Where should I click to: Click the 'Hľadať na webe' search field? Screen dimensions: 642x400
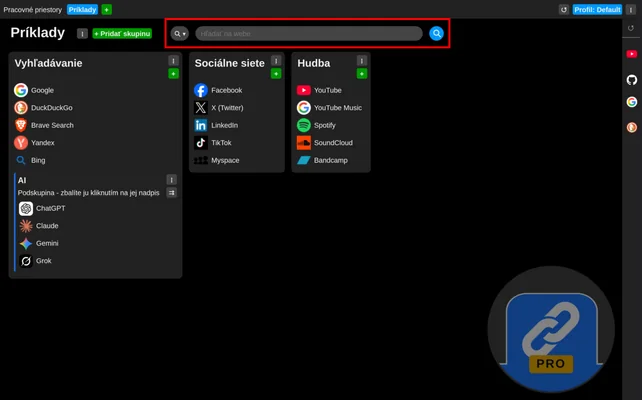click(x=309, y=34)
